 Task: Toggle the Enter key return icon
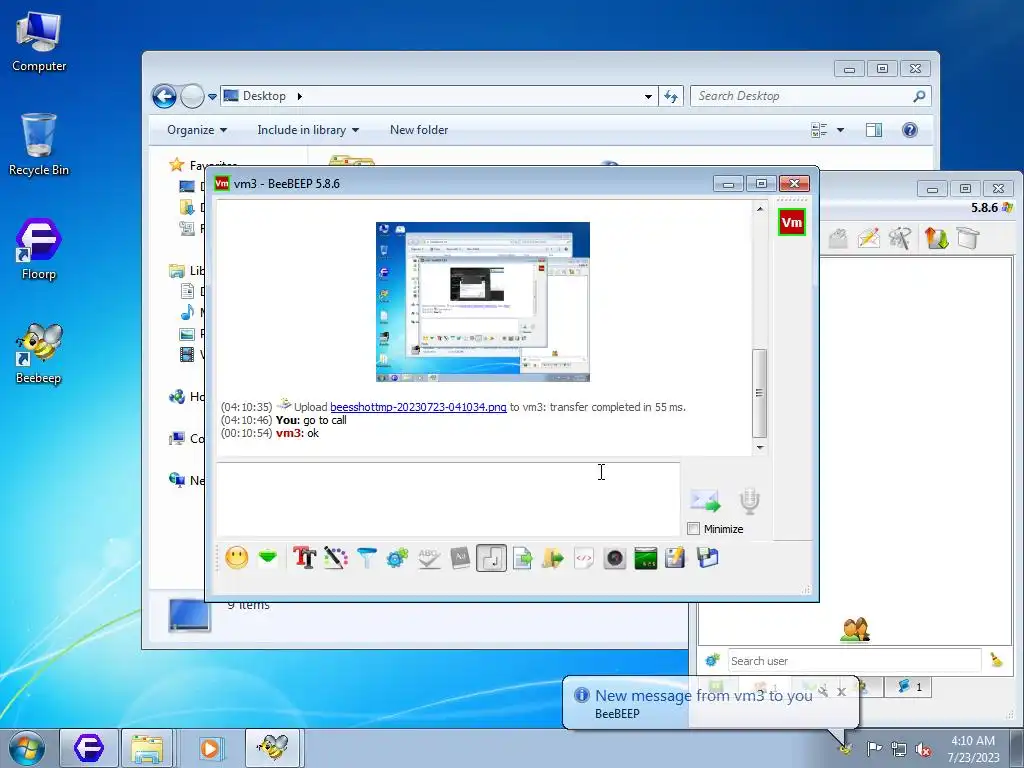pos(491,558)
